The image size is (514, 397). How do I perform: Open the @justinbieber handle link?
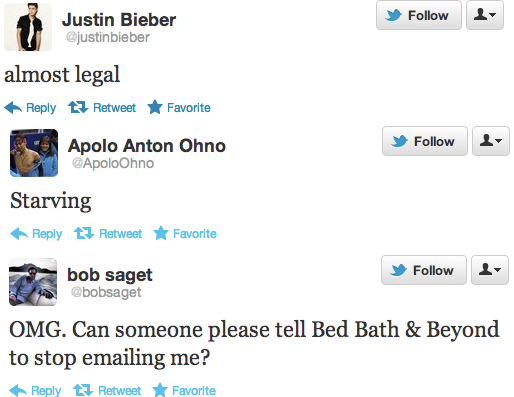[x=108, y=37]
